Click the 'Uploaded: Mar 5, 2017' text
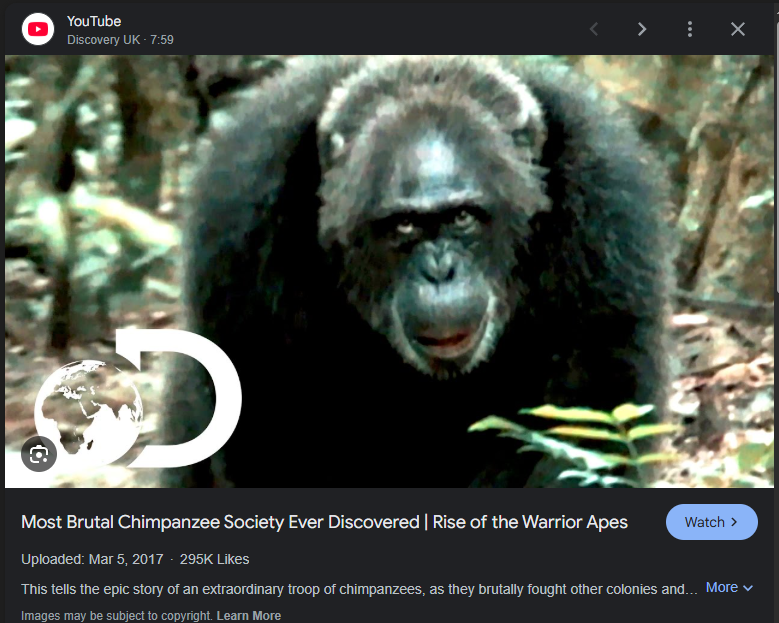 point(92,559)
